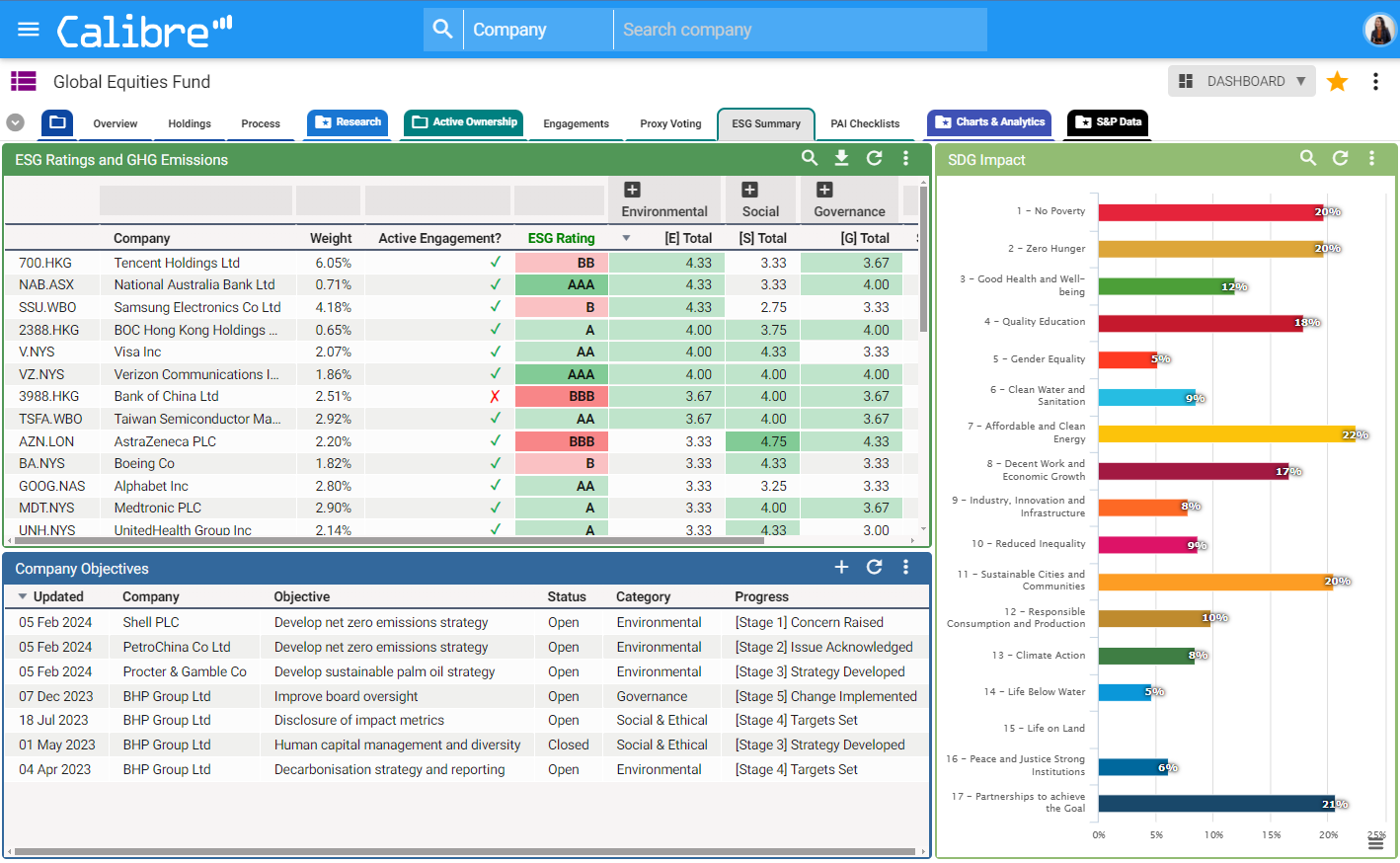
Task: Click horizontal scrollbar of Company Objectives table
Action: [x=465, y=851]
